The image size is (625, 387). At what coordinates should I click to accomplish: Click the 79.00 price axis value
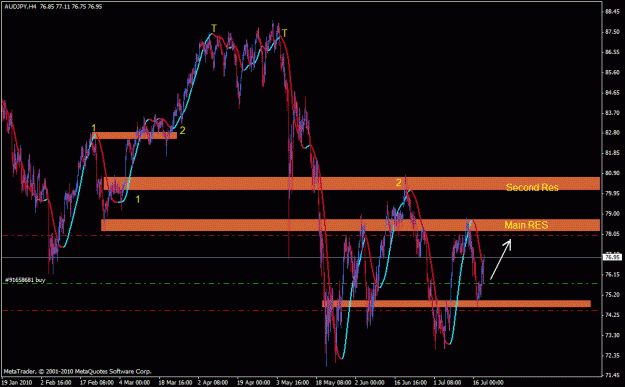(x=612, y=214)
